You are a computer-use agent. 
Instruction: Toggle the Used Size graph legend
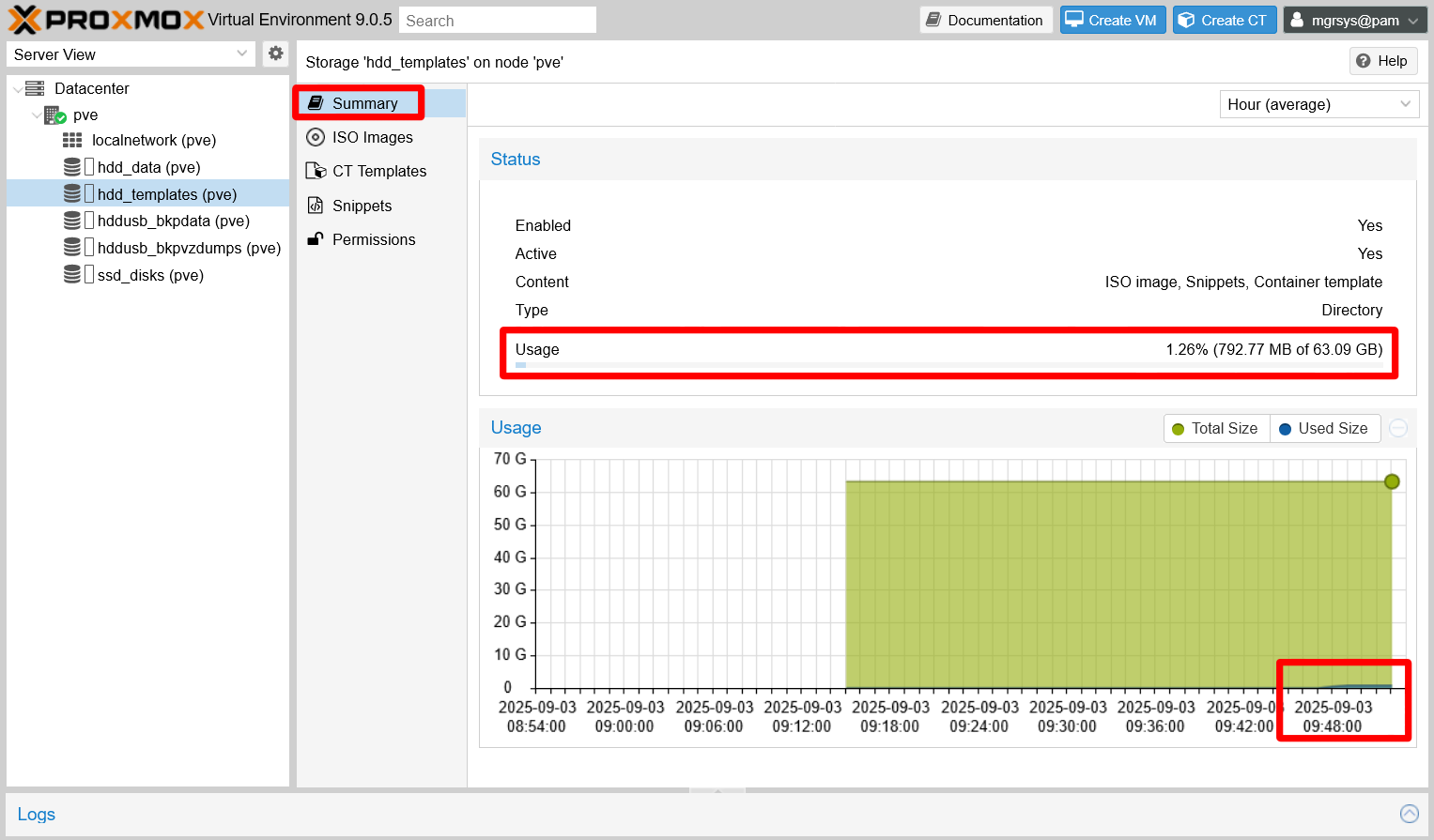pyautogui.click(x=1325, y=428)
